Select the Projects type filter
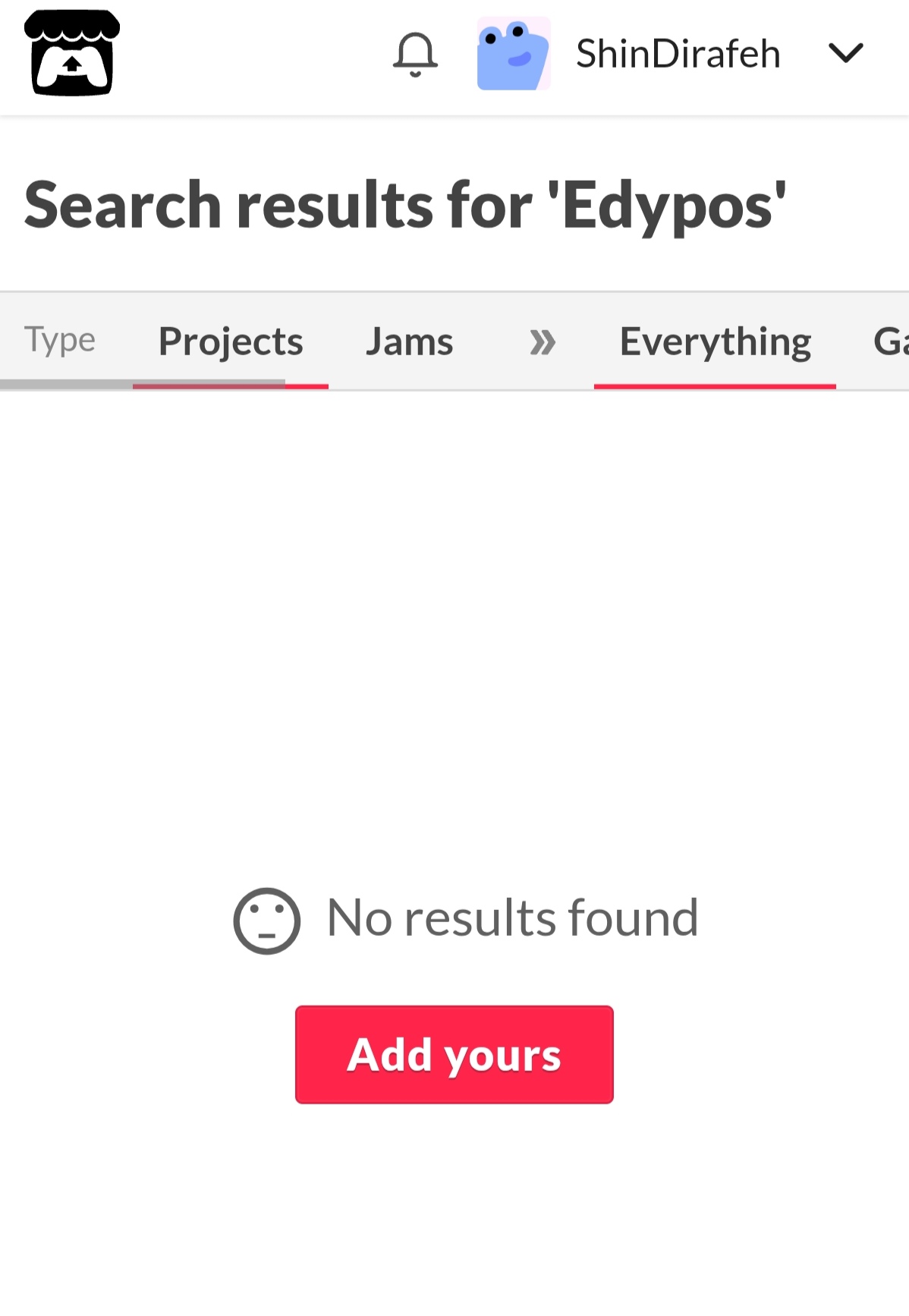Image resolution: width=909 pixels, height=1316 pixels. point(231,342)
